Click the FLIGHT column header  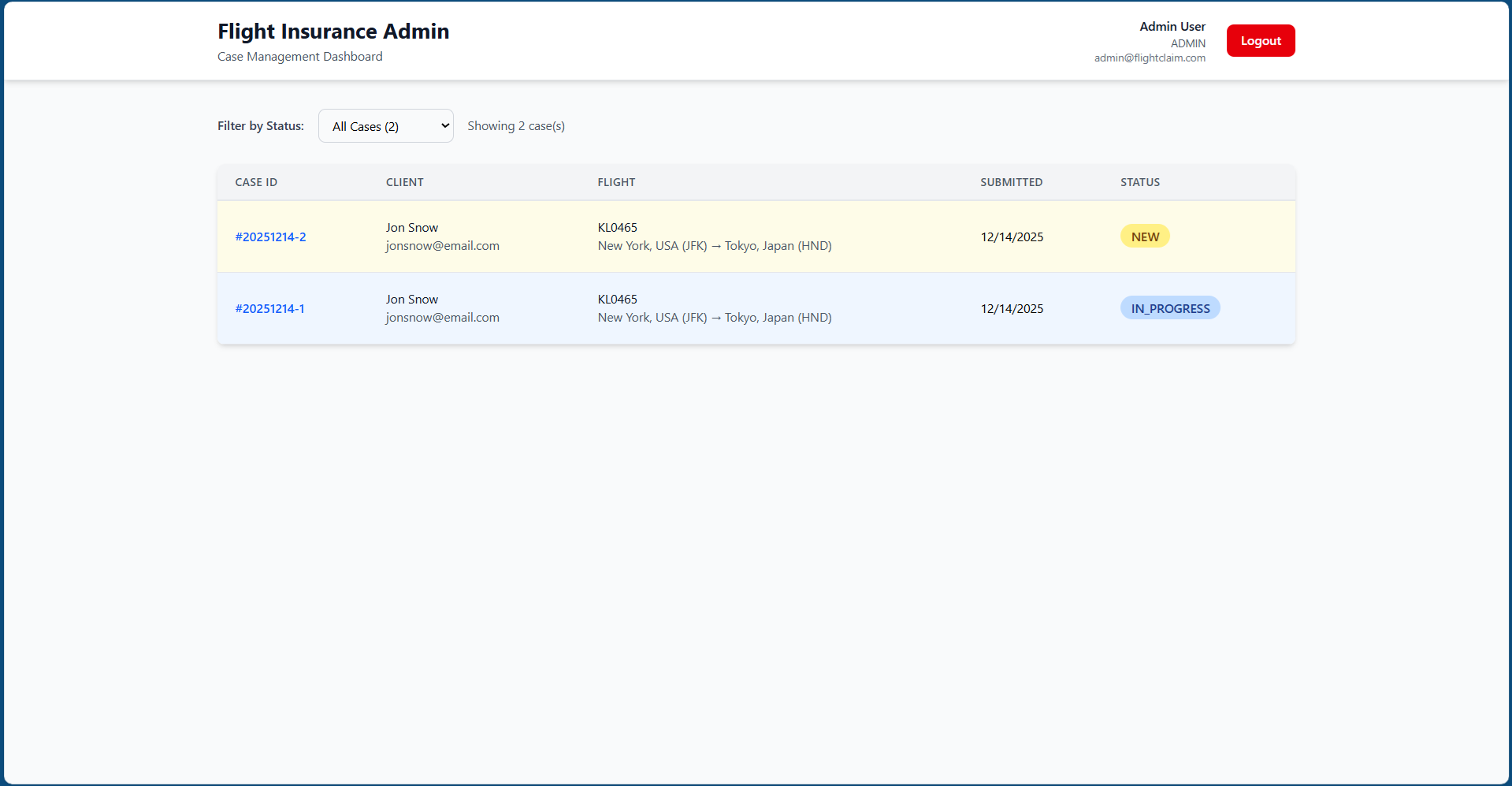tap(616, 181)
